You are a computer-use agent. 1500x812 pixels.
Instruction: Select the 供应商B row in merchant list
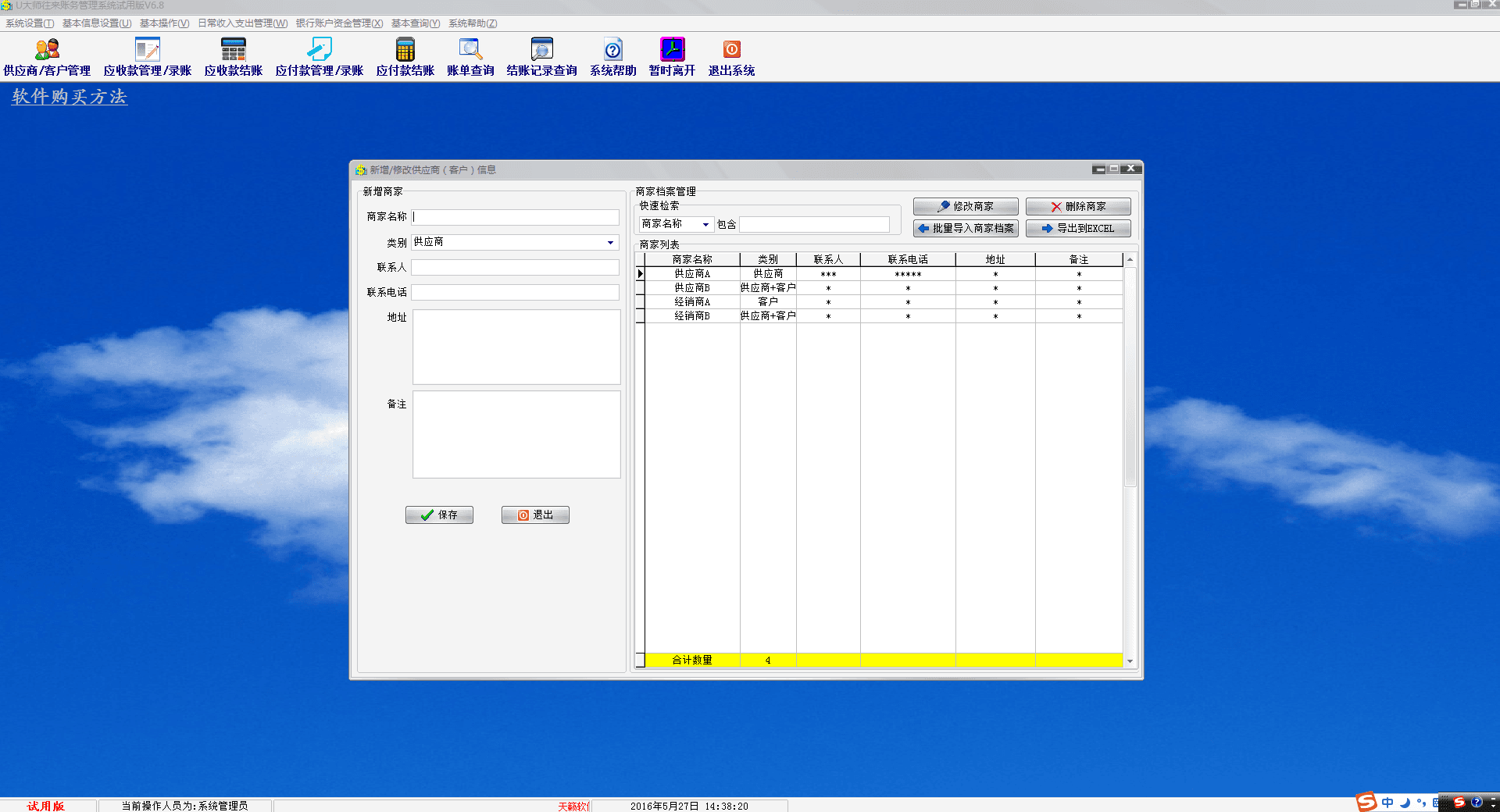[692, 288]
